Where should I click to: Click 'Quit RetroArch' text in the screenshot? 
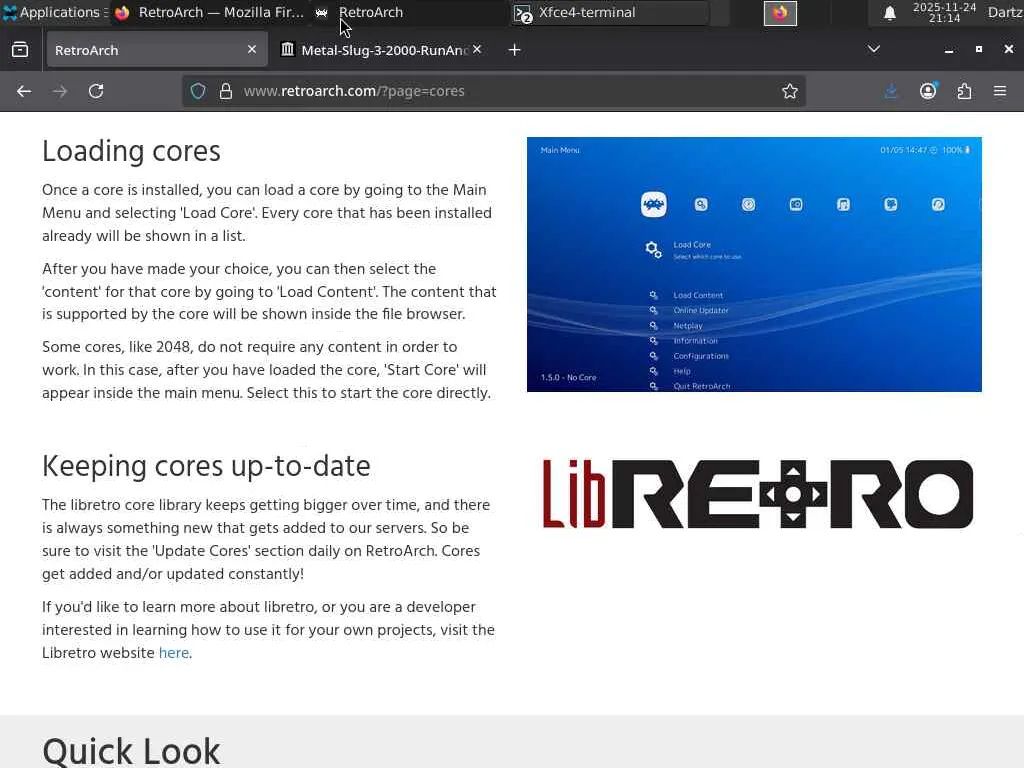(x=702, y=386)
